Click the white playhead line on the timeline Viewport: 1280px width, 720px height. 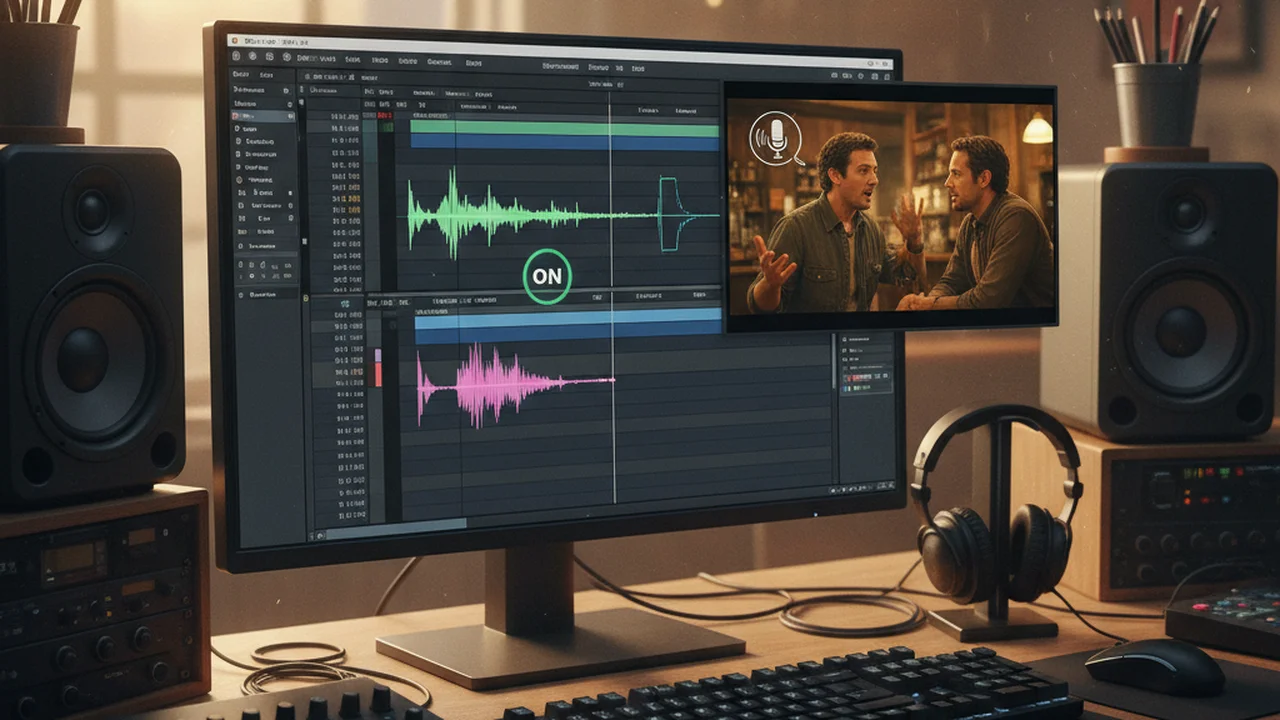611,300
